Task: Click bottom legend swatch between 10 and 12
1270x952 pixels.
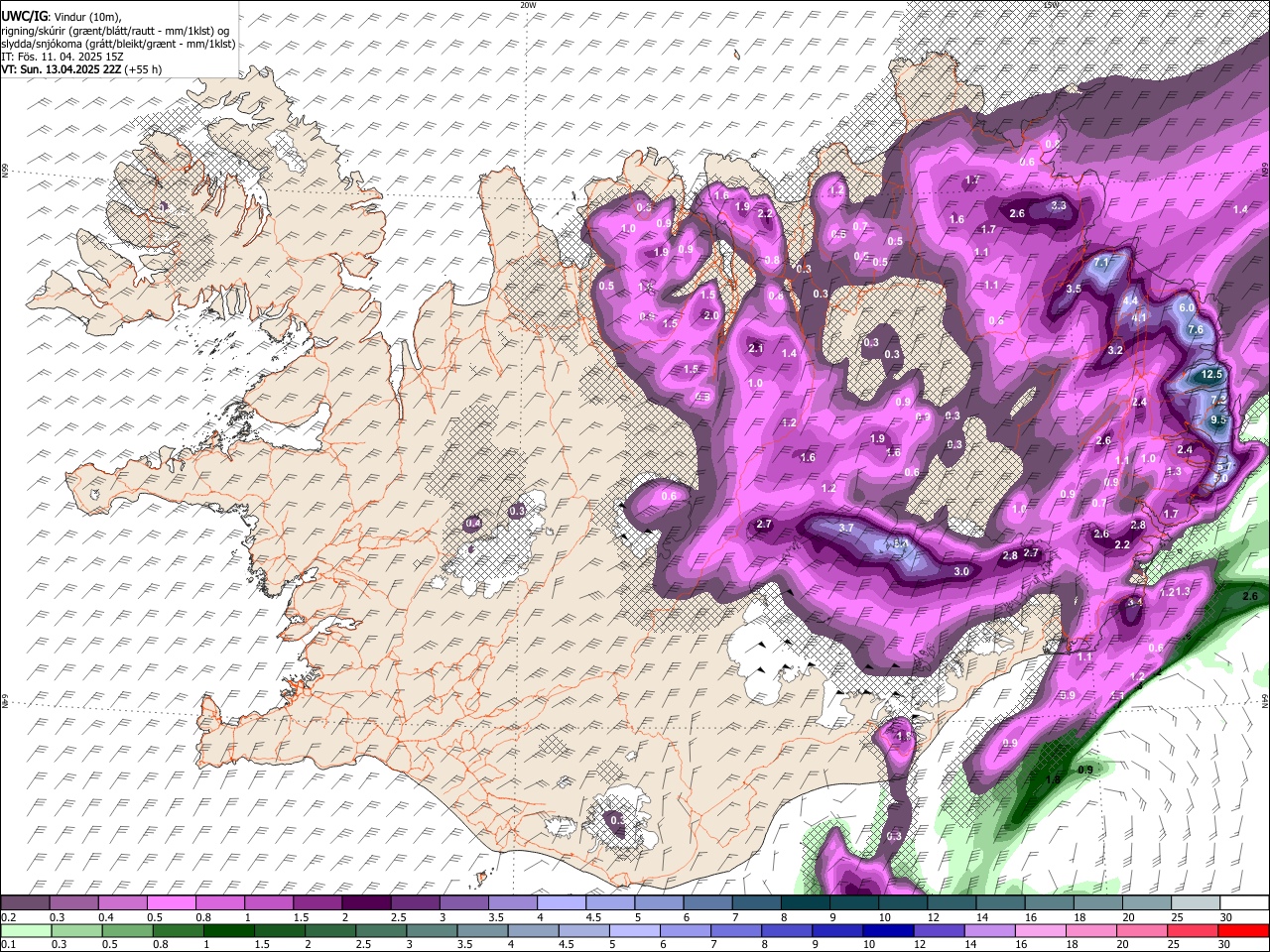Action: [x=888, y=930]
